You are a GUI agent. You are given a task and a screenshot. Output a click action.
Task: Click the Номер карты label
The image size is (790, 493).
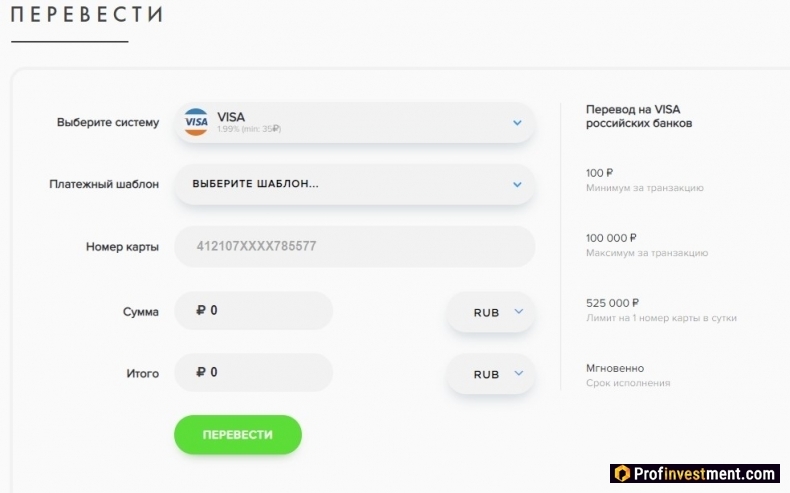click(x=122, y=247)
